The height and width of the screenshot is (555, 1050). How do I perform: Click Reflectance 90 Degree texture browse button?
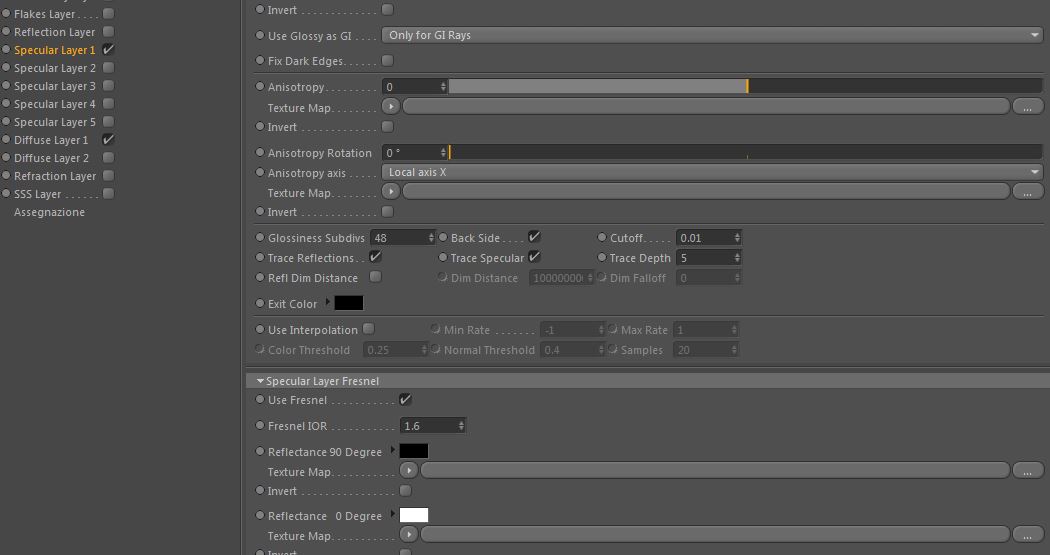pyautogui.click(x=1027, y=471)
